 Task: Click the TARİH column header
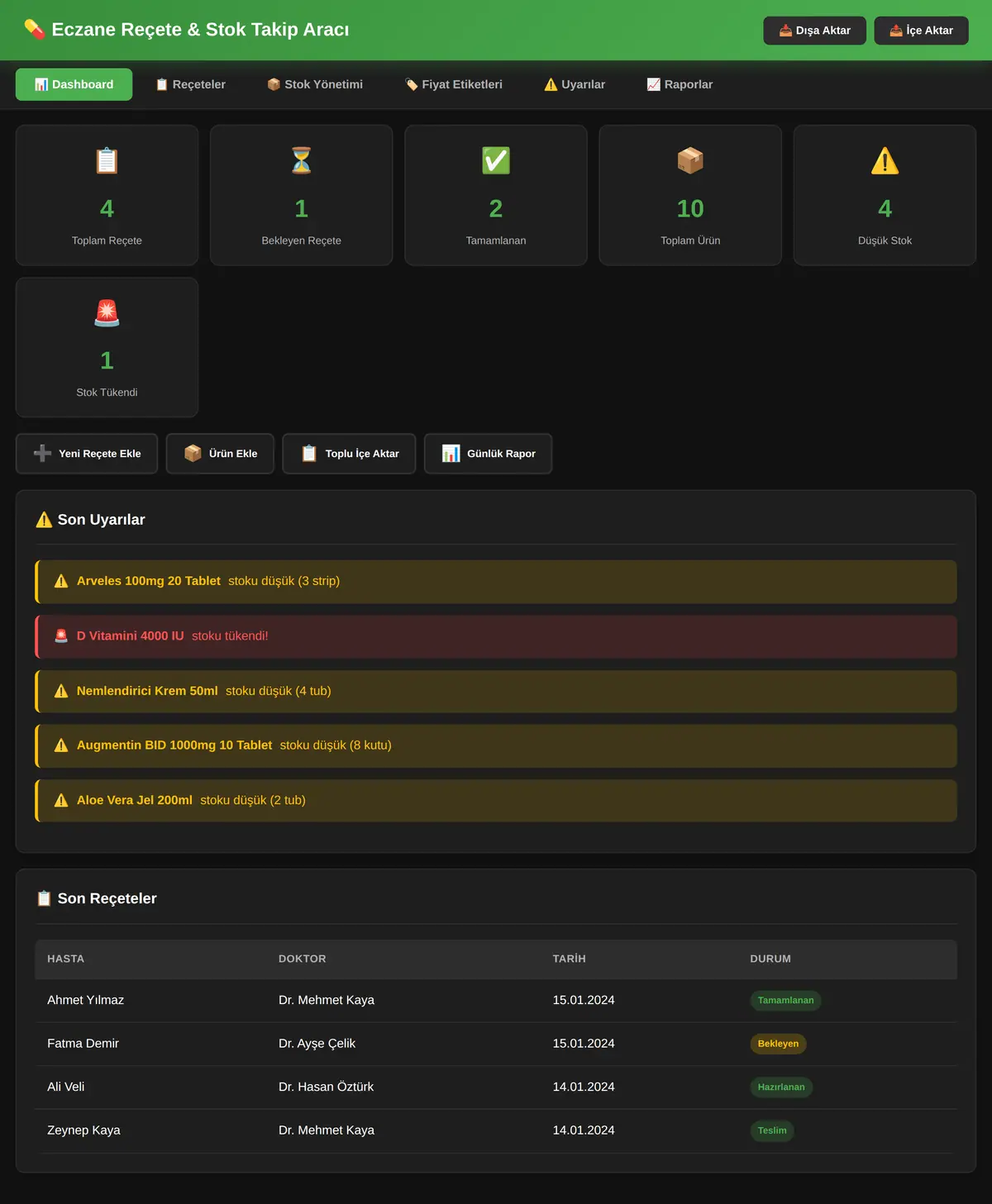tap(569, 959)
